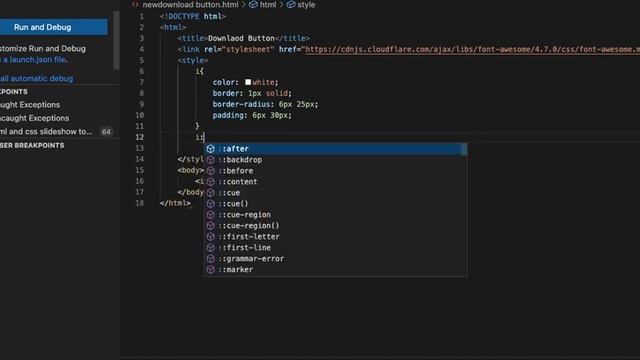Click the icon beside '::after' suggestion
This screenshot has height=360, width=640.
click(211, 149)
